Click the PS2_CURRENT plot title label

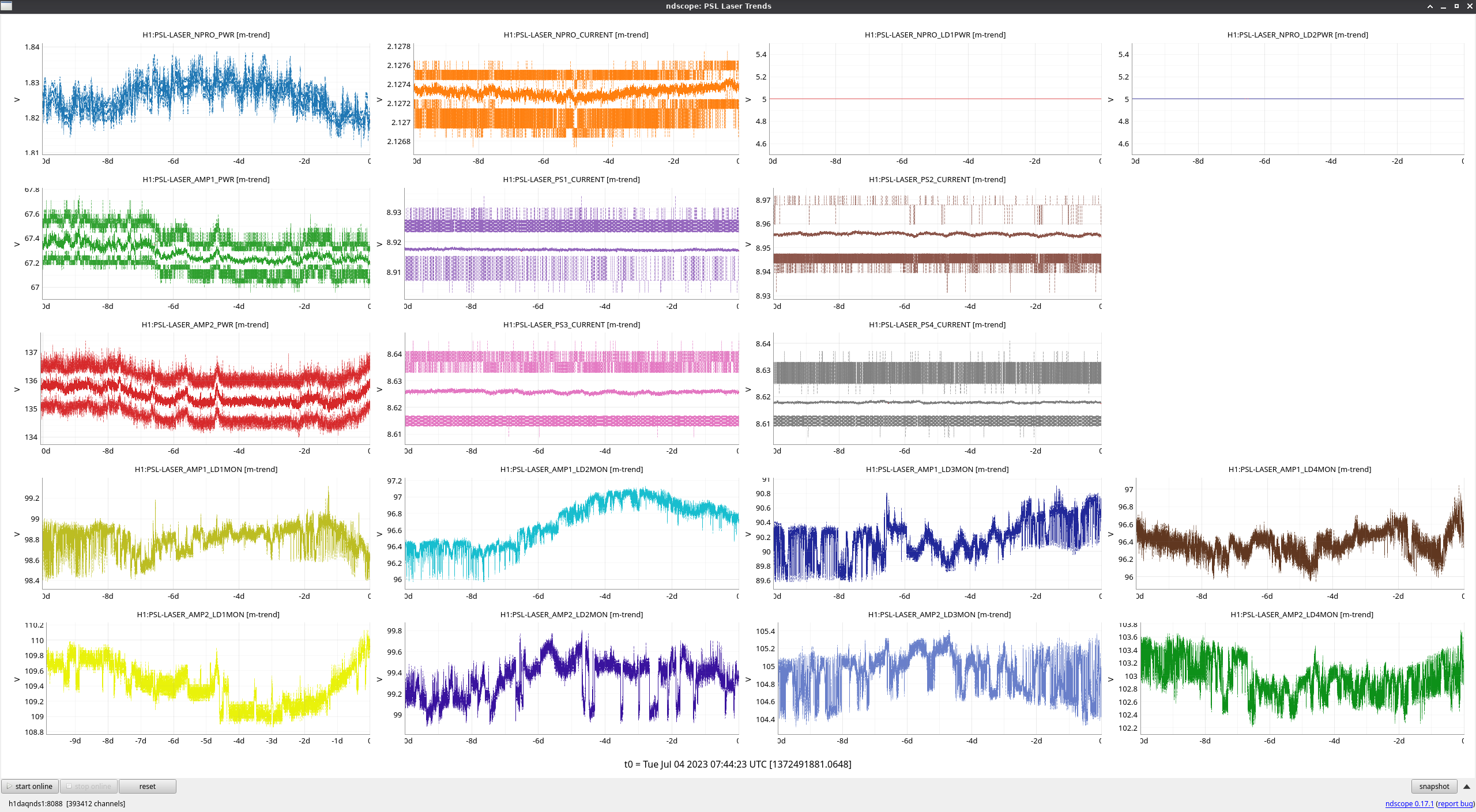937,179
